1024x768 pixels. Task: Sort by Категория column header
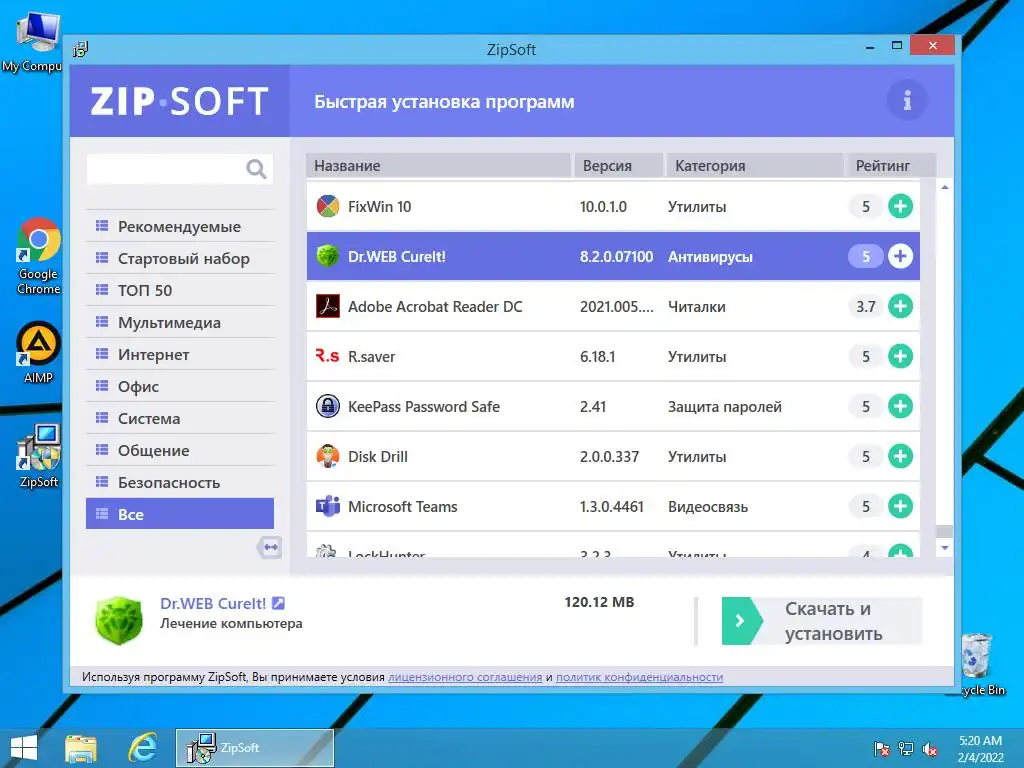tap(754, 166)
